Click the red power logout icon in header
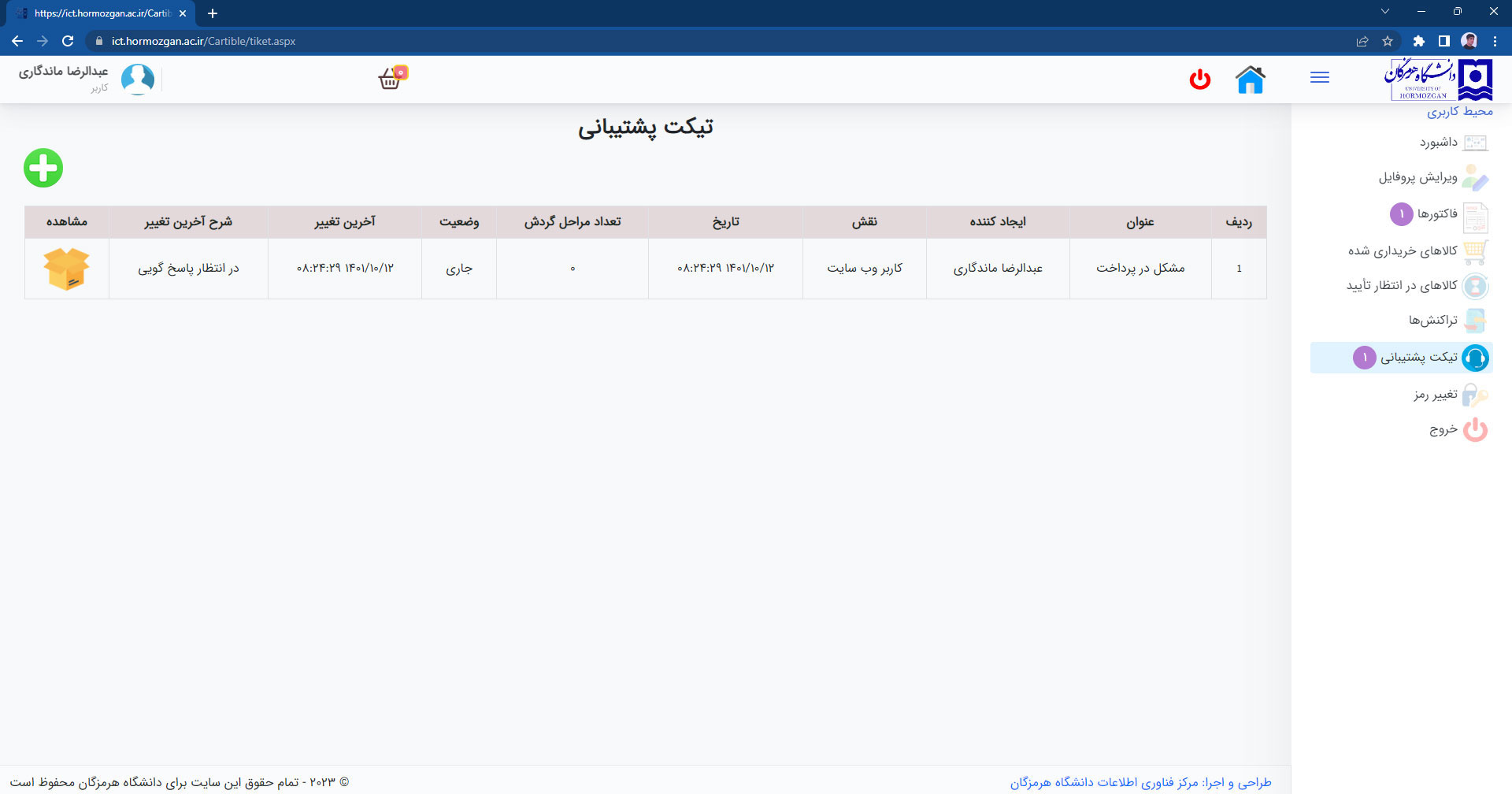This screenshot has height=794, width=1512. pyautogui.click(x=1199, y=80)
